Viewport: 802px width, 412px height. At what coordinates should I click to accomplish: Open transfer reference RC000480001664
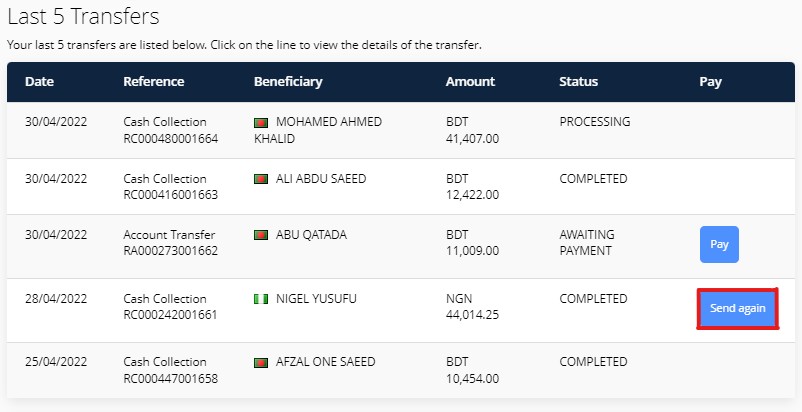(171, 139)
